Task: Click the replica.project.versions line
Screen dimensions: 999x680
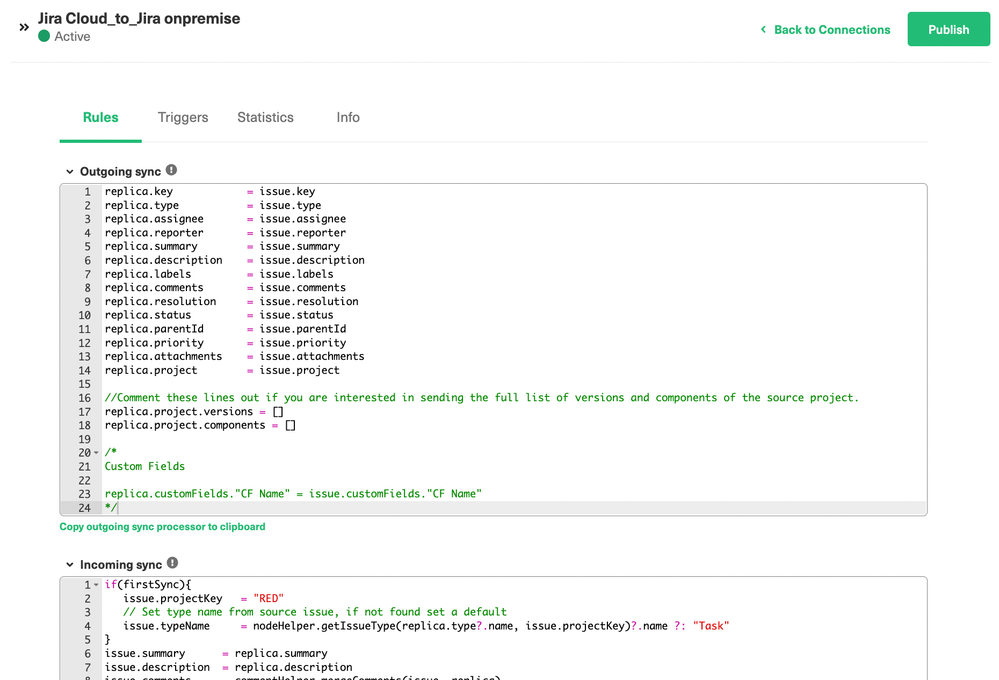Action: tap(194, 412)
